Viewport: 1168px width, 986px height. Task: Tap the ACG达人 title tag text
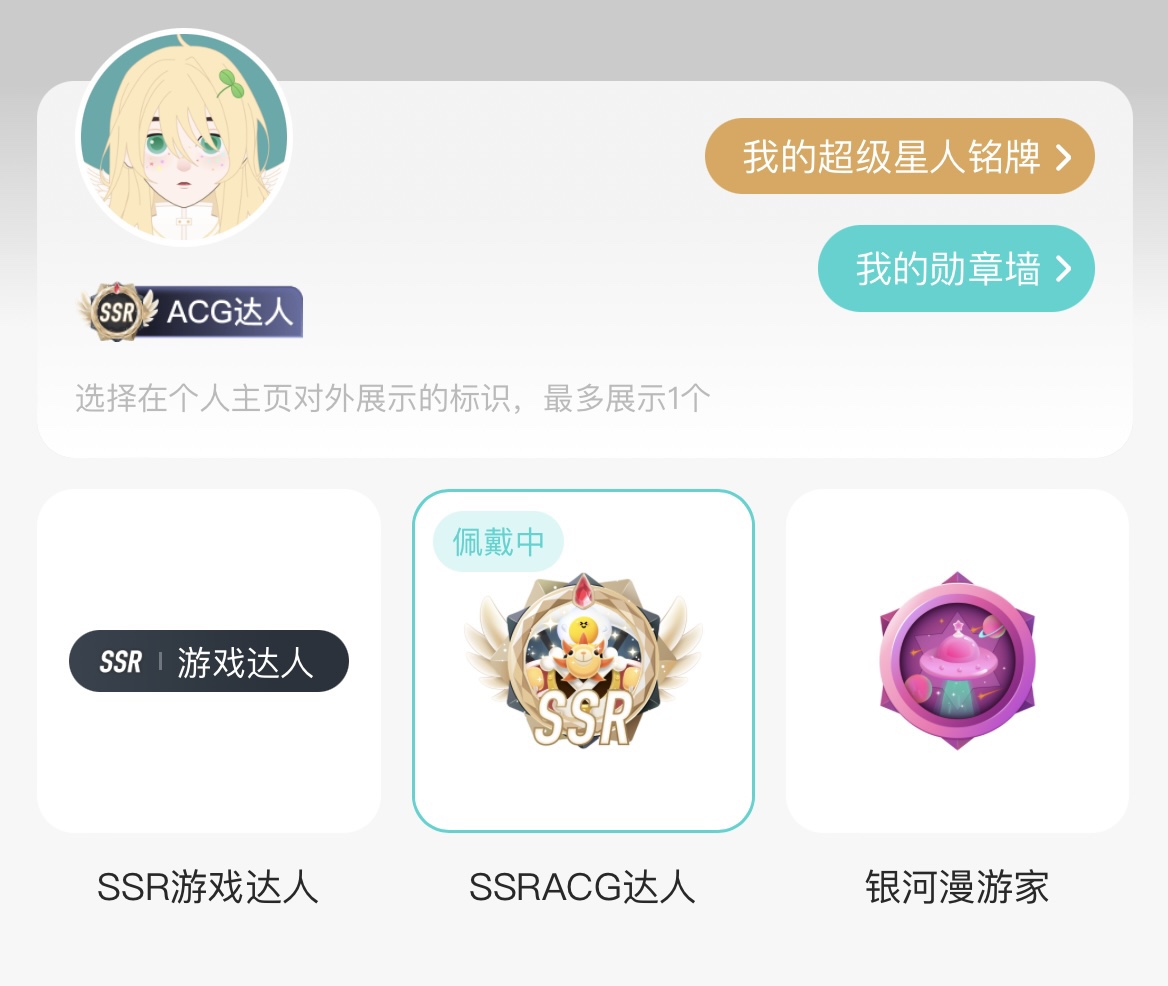[229, 312]
